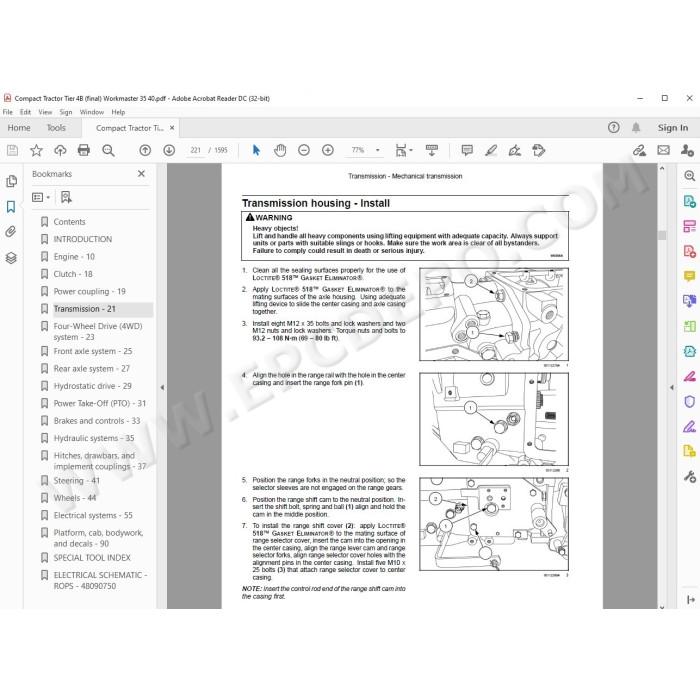Open the Help menu
Image resolution: width=700 pixels, height=700 pixels.
118,112
